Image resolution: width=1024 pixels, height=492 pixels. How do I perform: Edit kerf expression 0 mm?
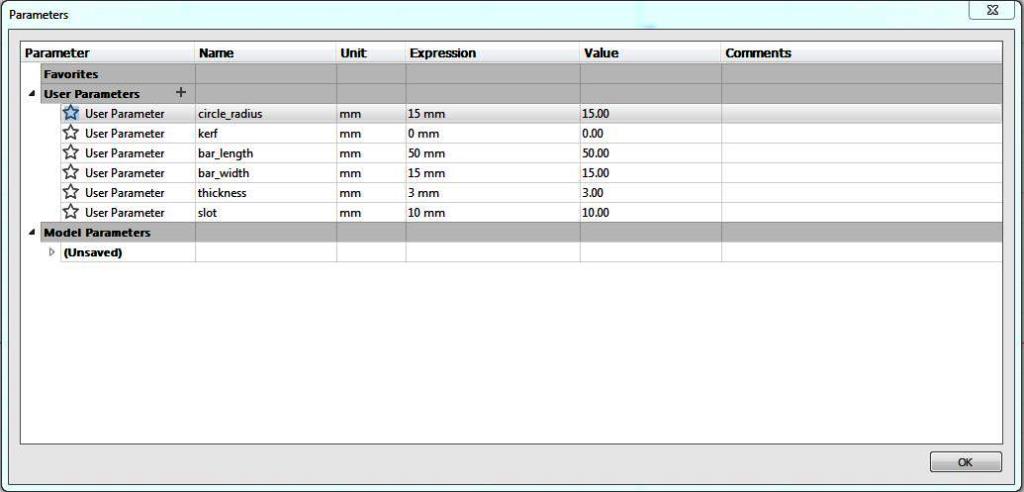[492, 133]
